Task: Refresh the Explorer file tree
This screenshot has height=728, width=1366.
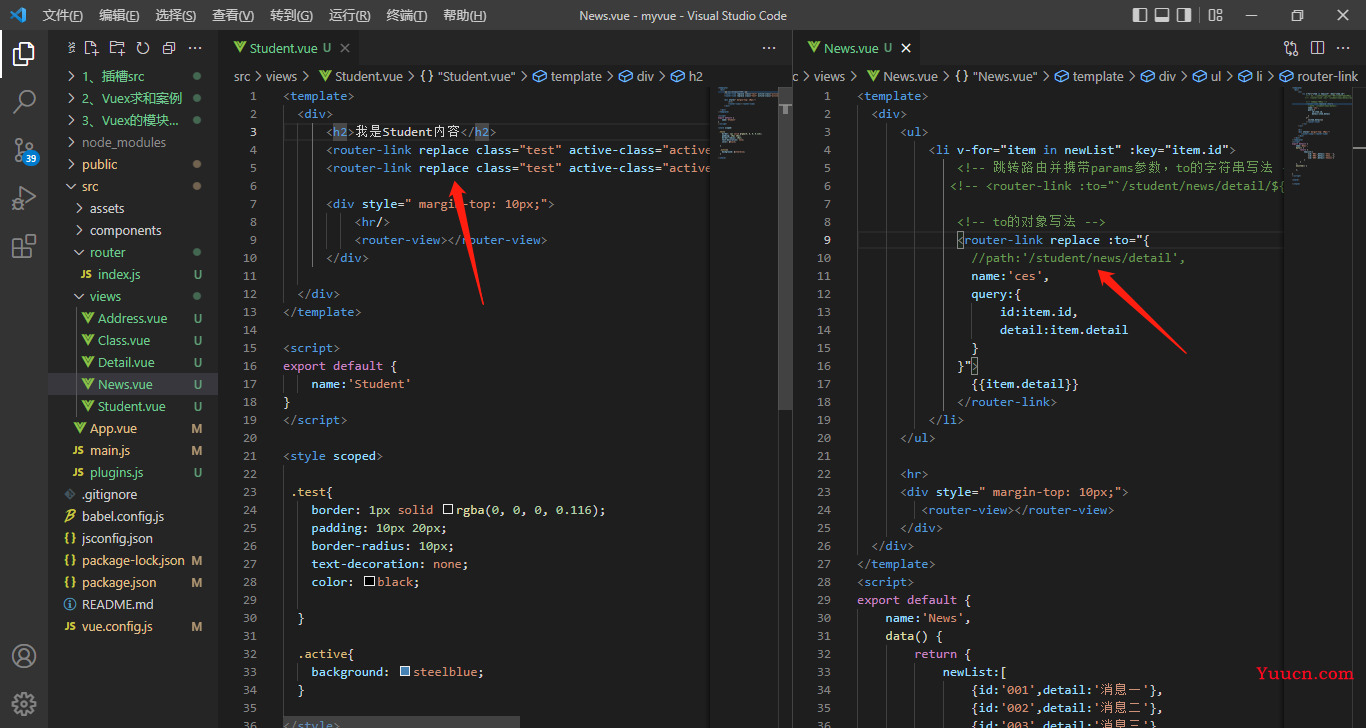Action: point(143,48)
